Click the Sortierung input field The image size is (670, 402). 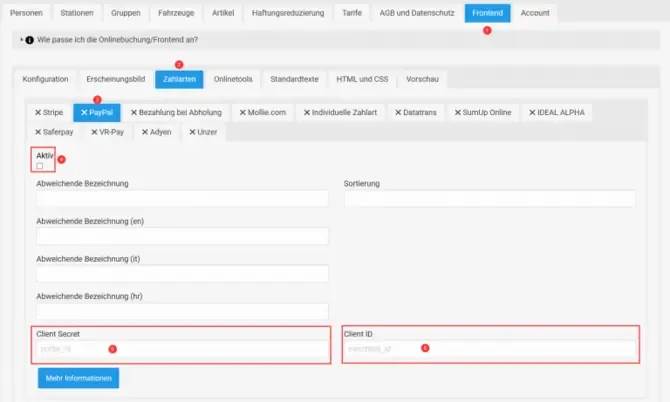click(490, 199)
